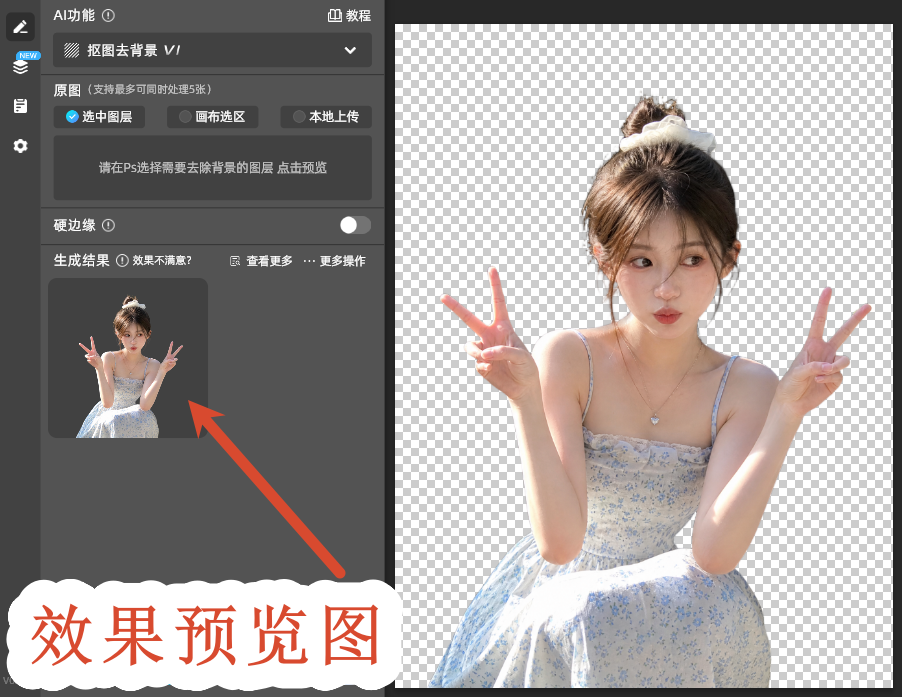Open the 教程 tutorial link

[349, 16]
